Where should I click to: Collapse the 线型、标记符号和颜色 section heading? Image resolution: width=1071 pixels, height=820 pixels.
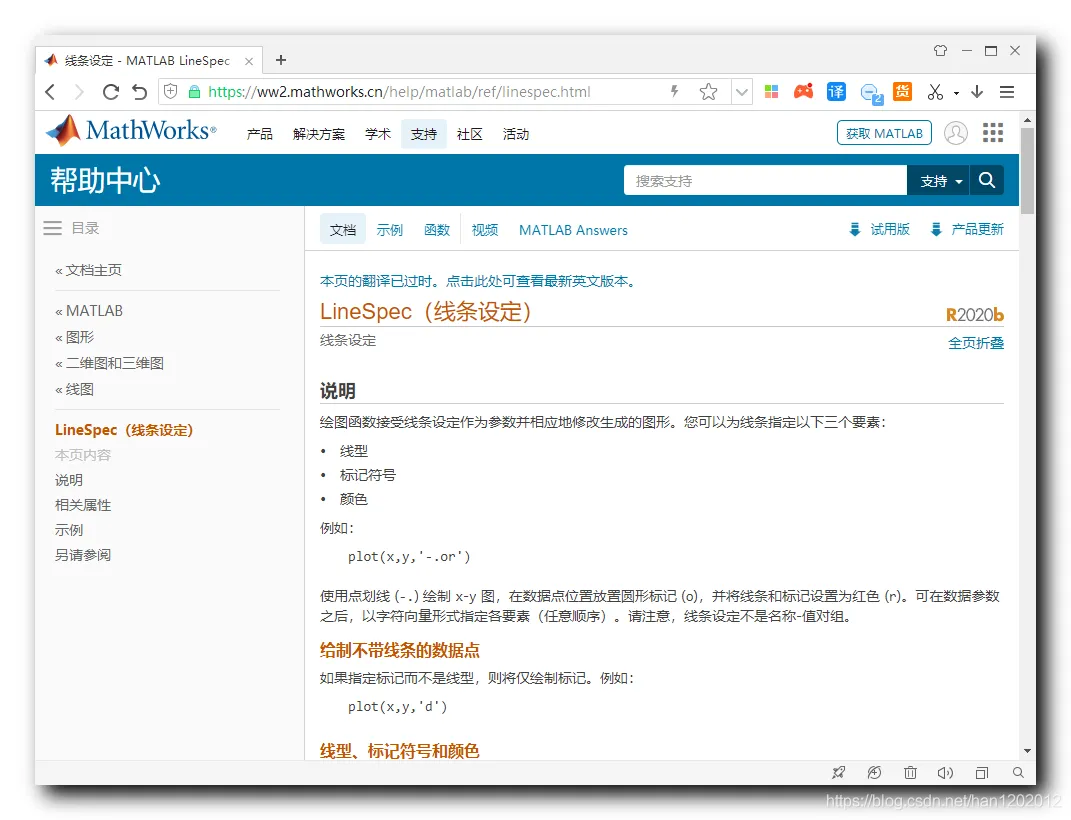click(400, 751)
